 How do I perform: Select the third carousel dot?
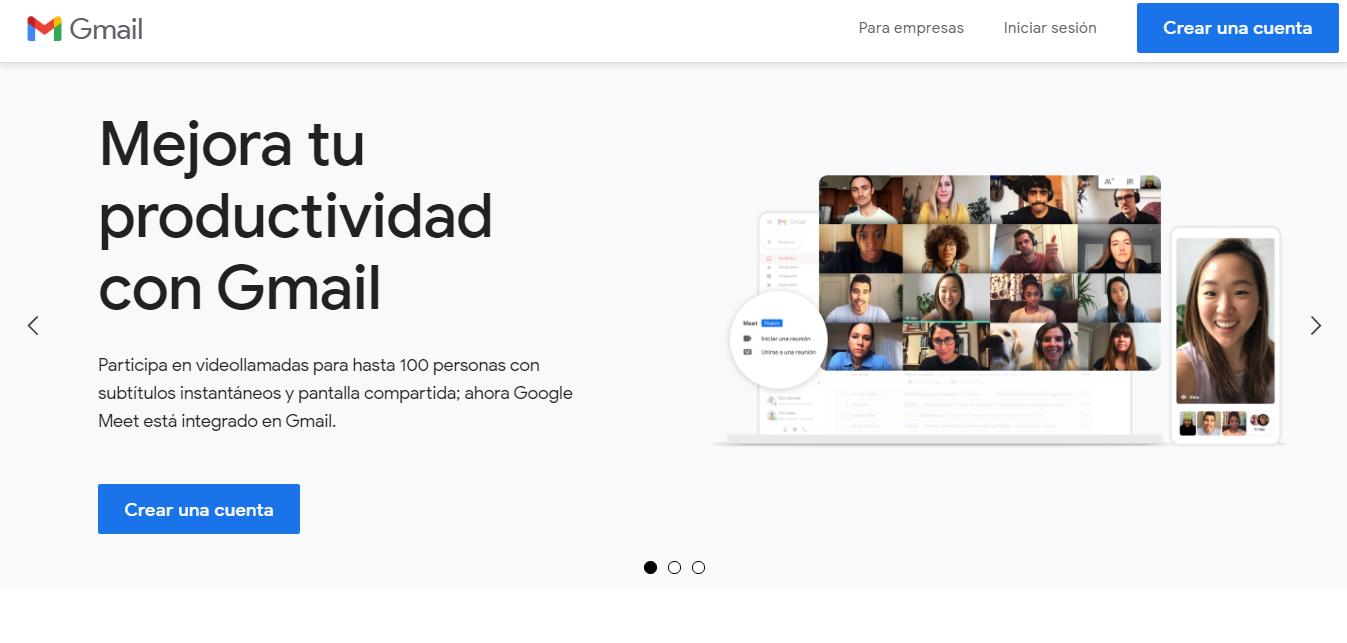[x=698, y=567]
